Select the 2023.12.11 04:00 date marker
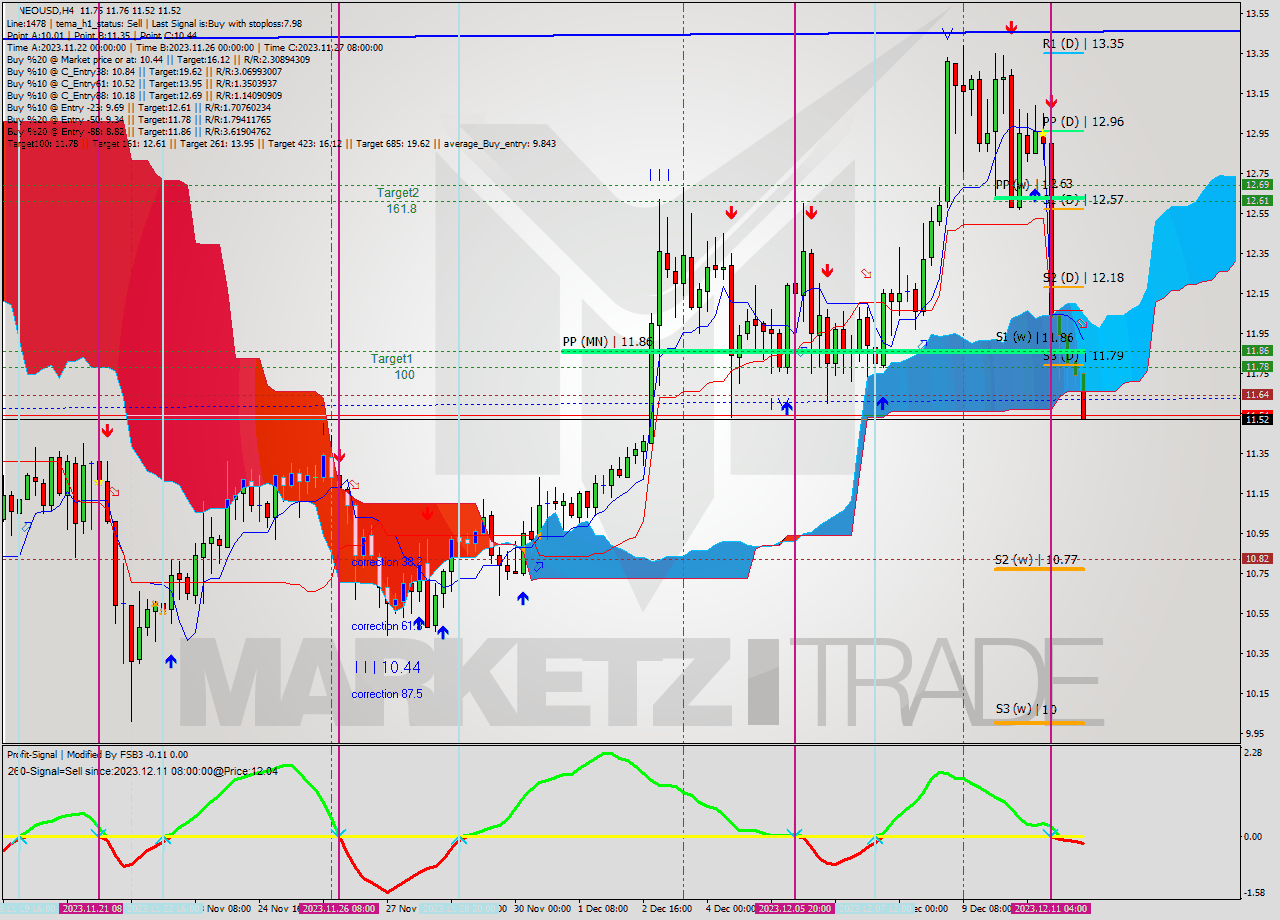The width and height of the screenshot is (1280, 920). 1050,909
